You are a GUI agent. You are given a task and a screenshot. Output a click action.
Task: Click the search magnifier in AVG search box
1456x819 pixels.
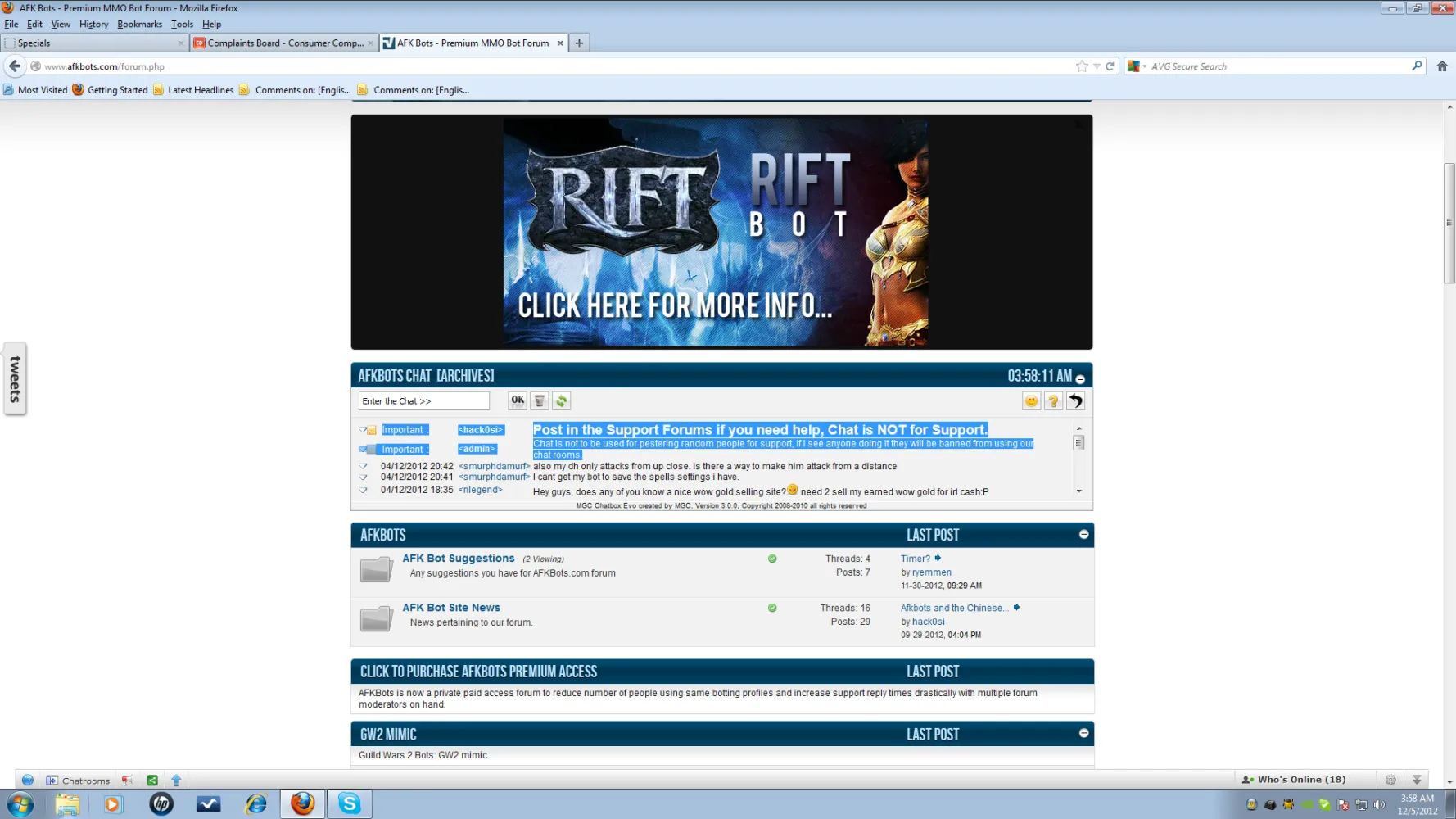pos(1417,66)
